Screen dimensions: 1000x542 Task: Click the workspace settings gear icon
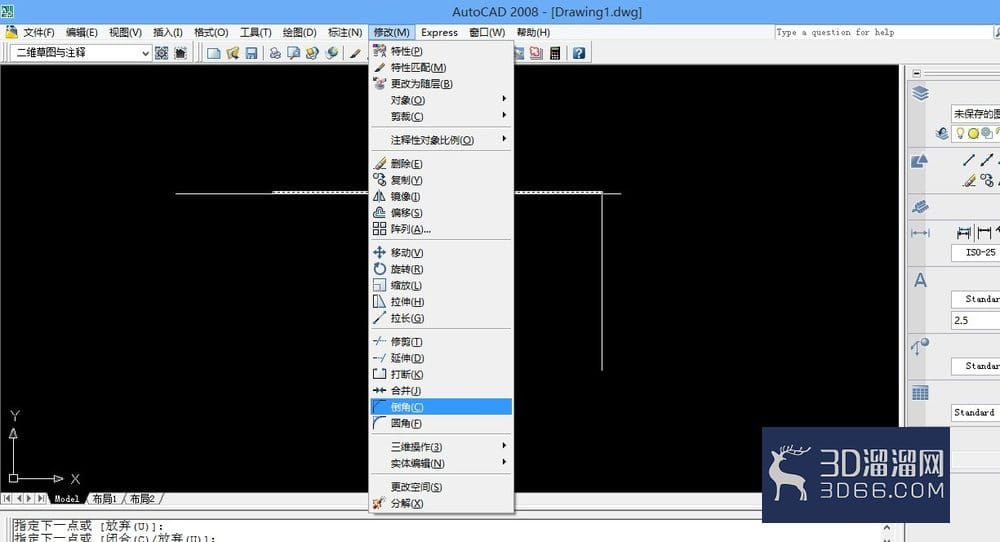coord(161,53)
